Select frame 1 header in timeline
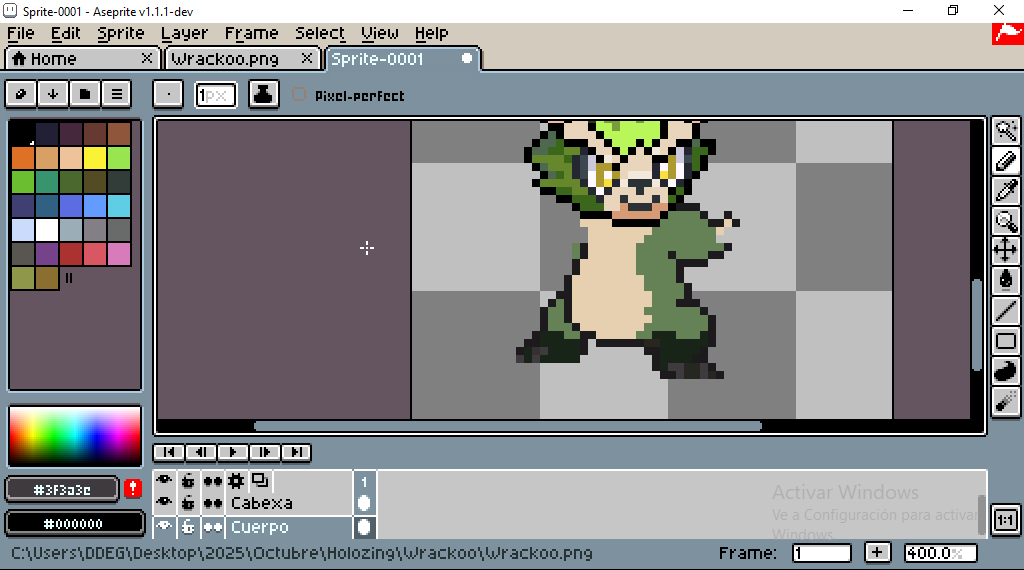1024x570 pixels. pyautogui.click(x=364, y=481)
